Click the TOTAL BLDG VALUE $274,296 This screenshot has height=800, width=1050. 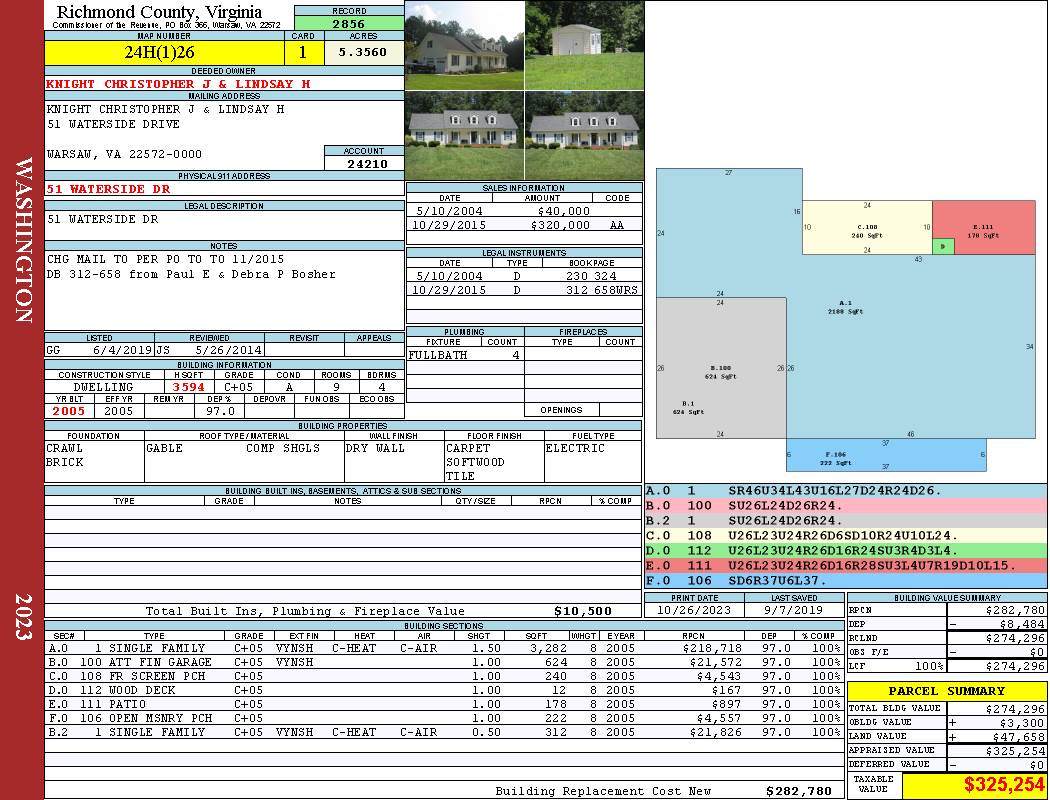coord(1015,709)
